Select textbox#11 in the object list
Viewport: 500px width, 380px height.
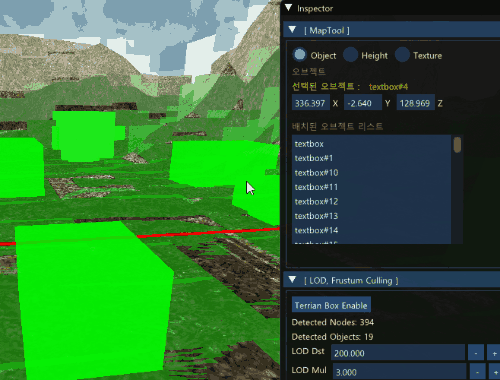coord(372,187)
